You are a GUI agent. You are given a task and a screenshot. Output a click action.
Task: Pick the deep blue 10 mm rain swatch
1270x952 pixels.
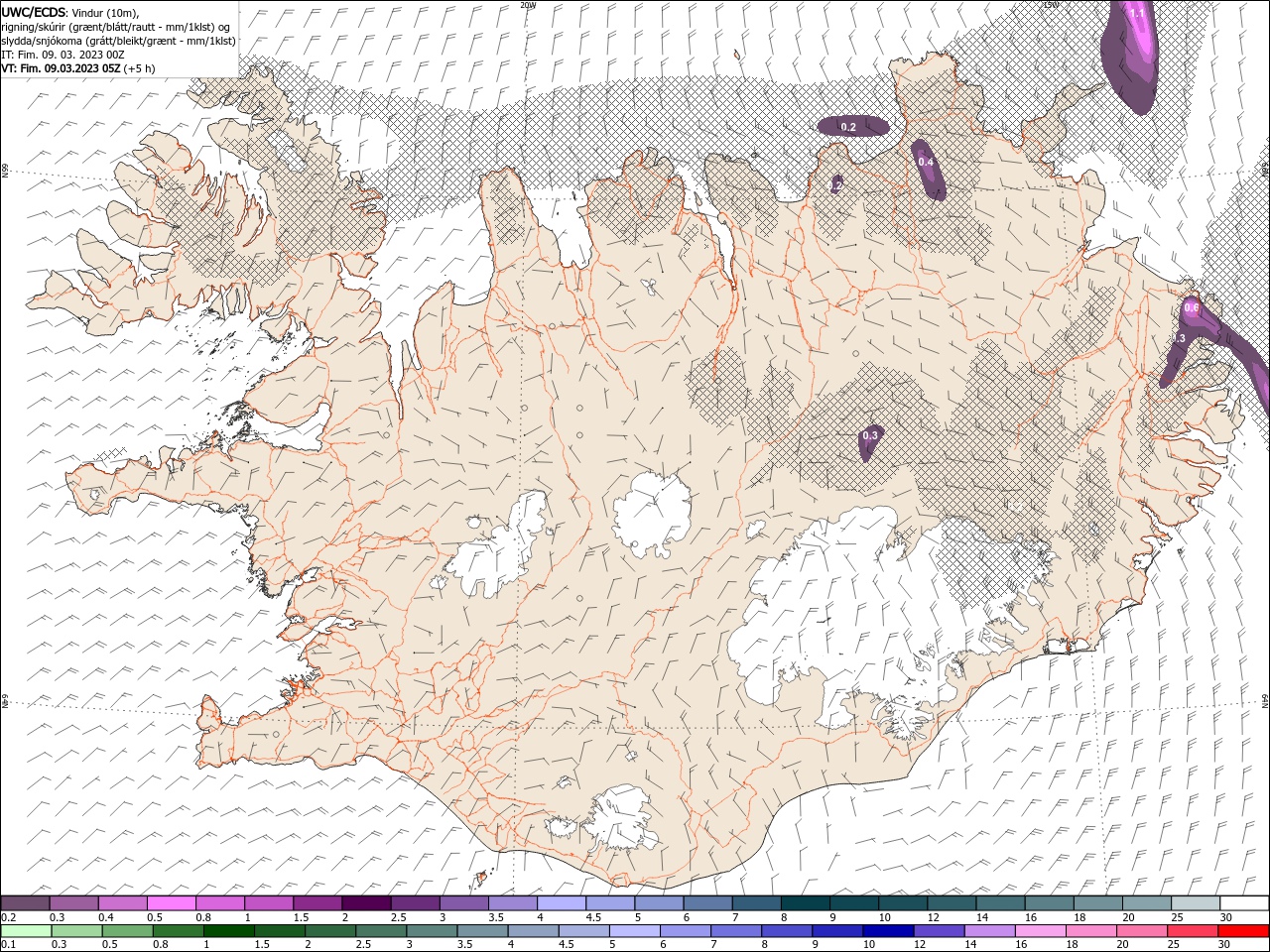(x=888, y=930)
